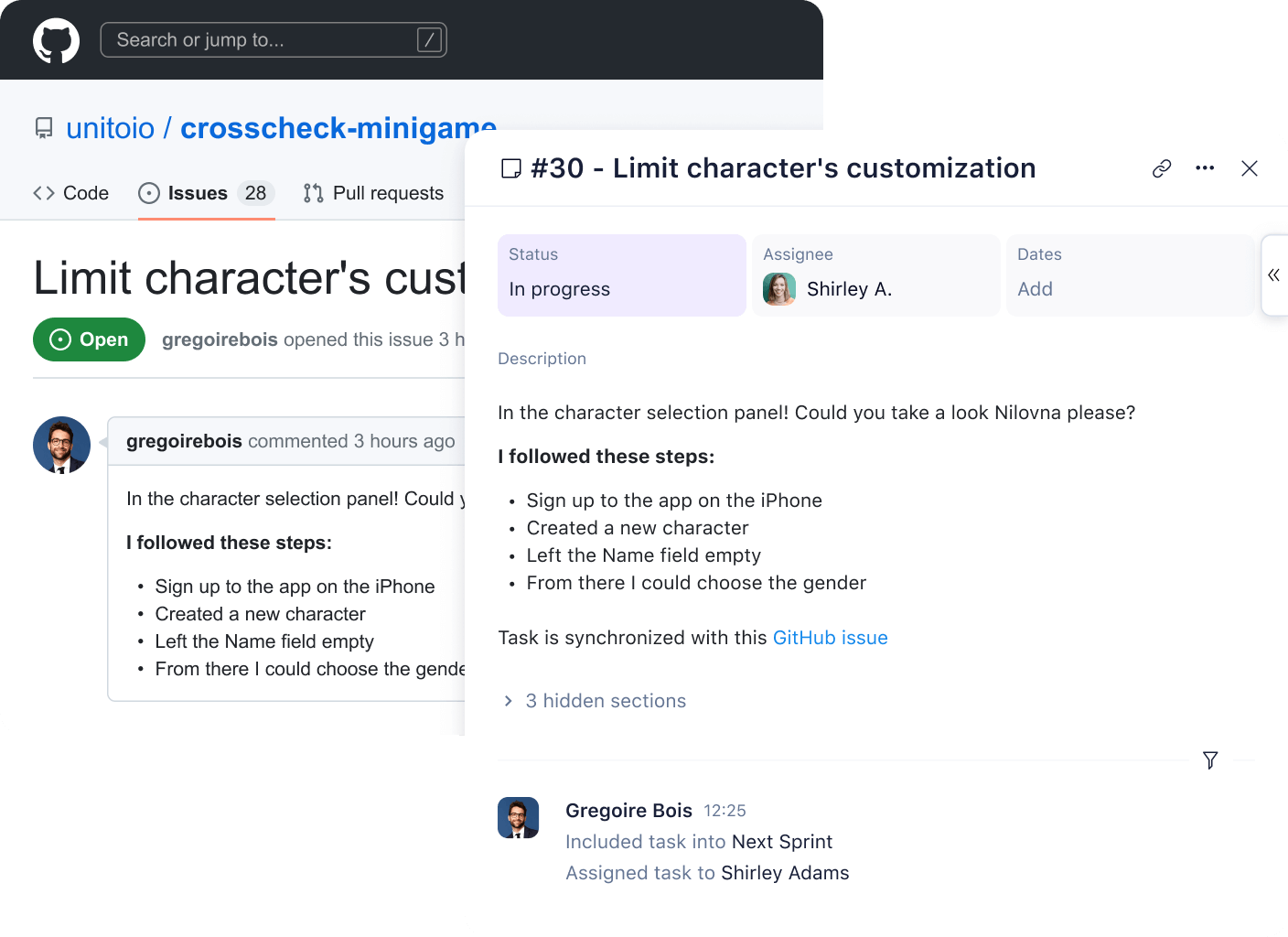The width and height of the screenshot is (1288, 937).
Task: Switch to the Code tab
Action: [71, 193]
